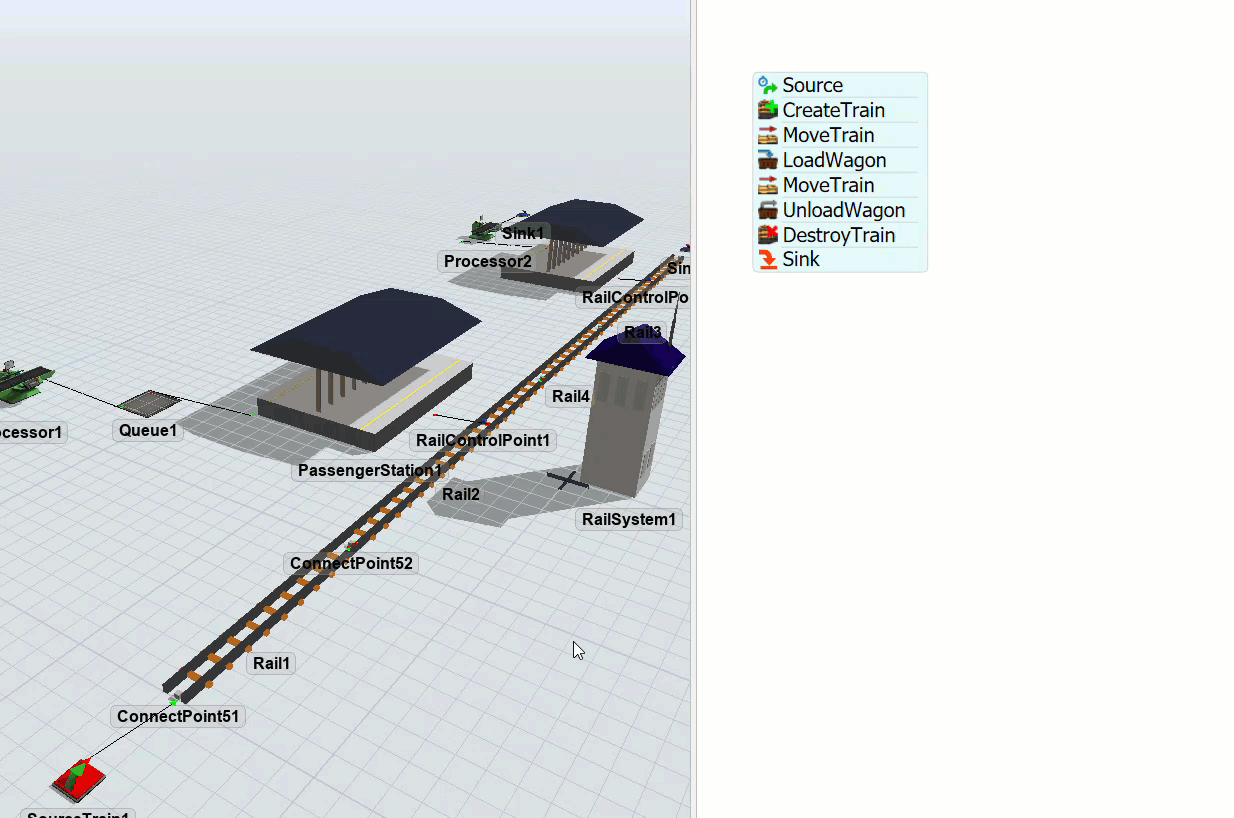Click the LoadWagon activity icon

[767, 160]
